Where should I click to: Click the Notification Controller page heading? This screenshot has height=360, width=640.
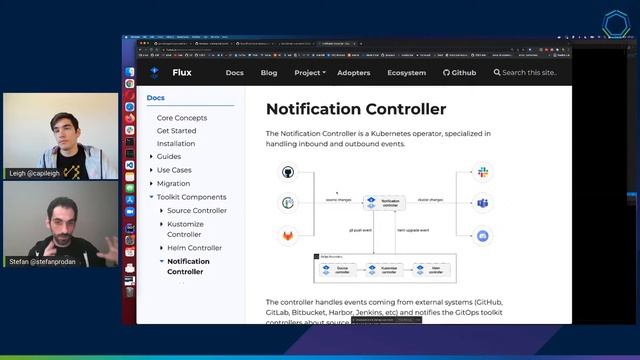pos(356,109)
